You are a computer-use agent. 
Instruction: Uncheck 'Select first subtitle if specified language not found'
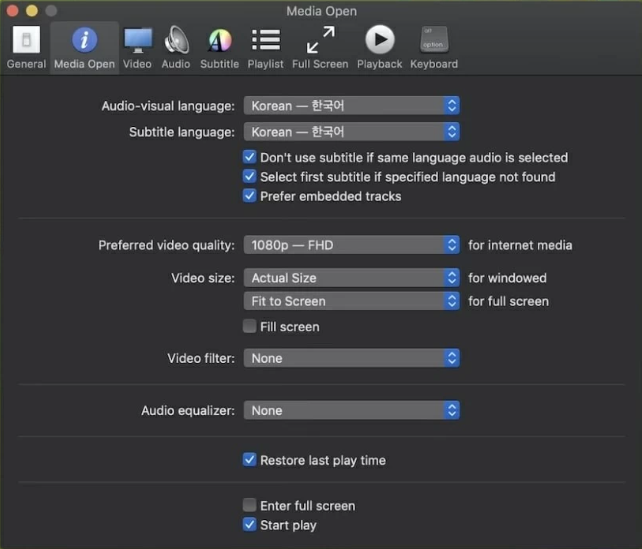(x=250, y=177)
